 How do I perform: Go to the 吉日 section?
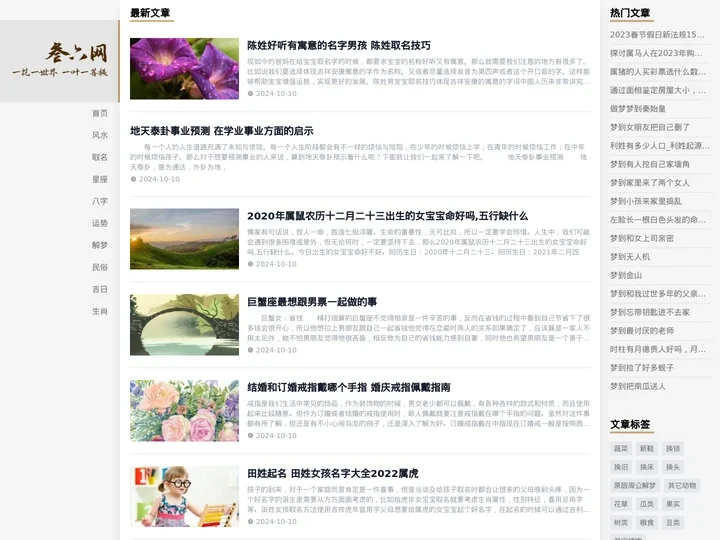click(100, 289)
